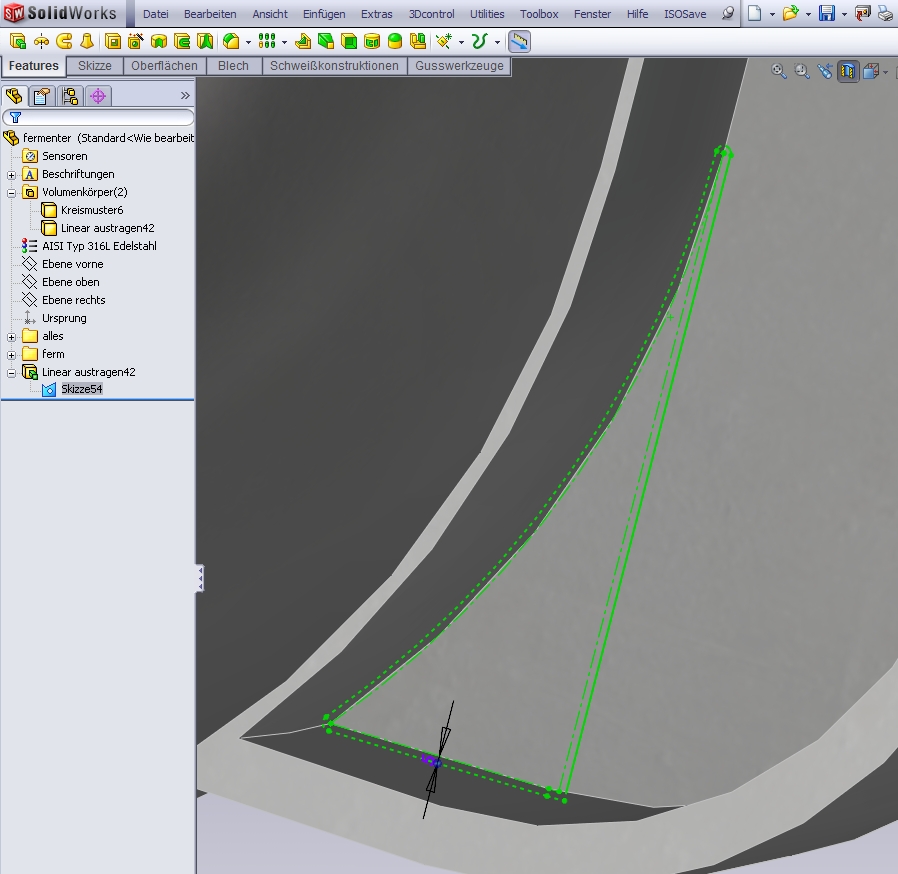The image size is (898, 874).
Task: Select the AISI Typ 316L Edelstahl material
Action: [x=98, y=246]
